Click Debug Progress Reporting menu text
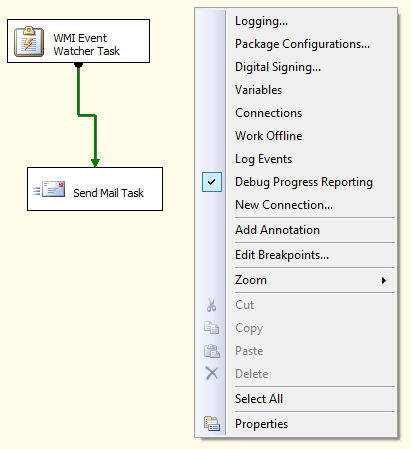411x449 pixels. coord(304,182)
